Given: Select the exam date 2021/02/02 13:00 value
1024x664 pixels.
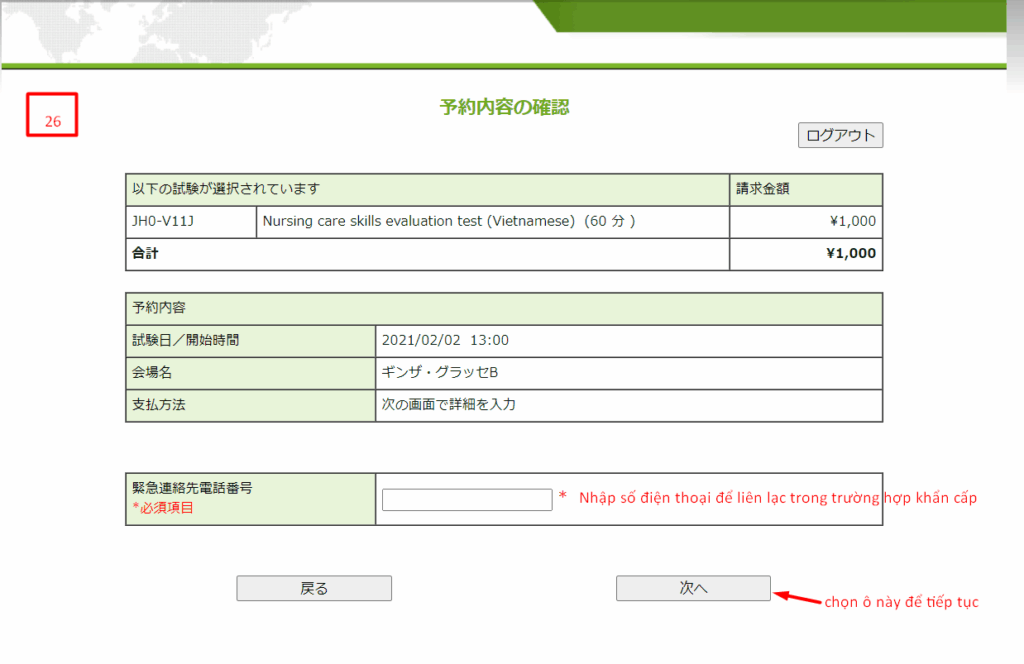Looking at the screenshot, I should (x=445, y=340).
